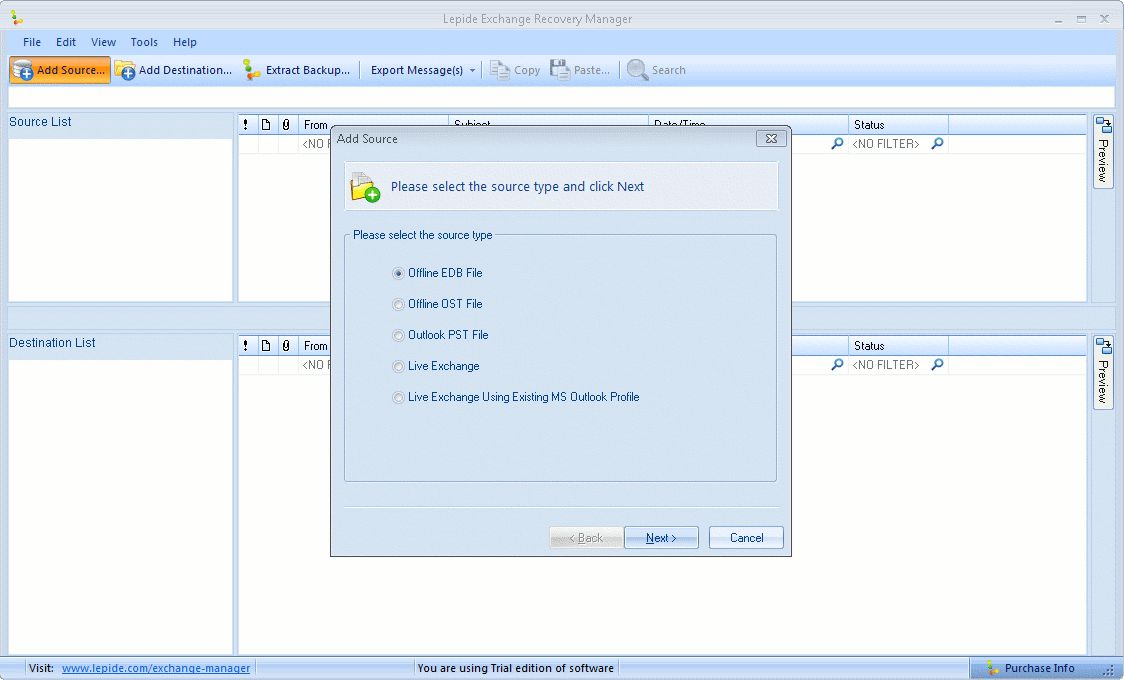Viewport: 1124px width, 680px height.
Task: Click Source list Status filter search icon
Action: pyautogui.click(x=937, y=144)
